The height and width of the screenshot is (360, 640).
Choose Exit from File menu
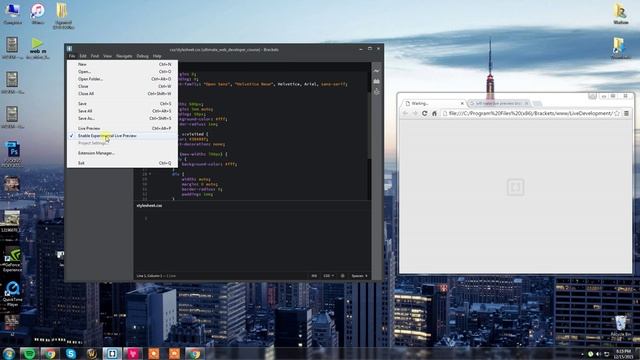(122, 163)
